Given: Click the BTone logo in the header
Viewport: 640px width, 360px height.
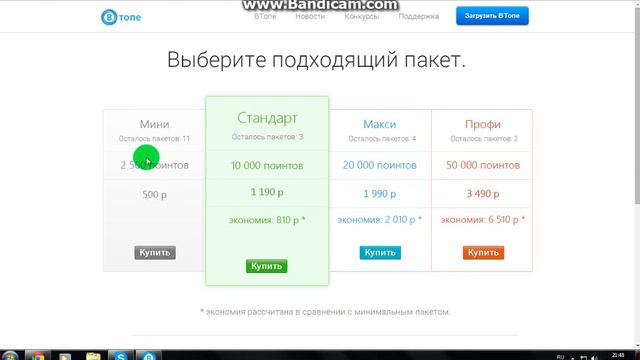Looking at the screenshot, I should [121, 17].
